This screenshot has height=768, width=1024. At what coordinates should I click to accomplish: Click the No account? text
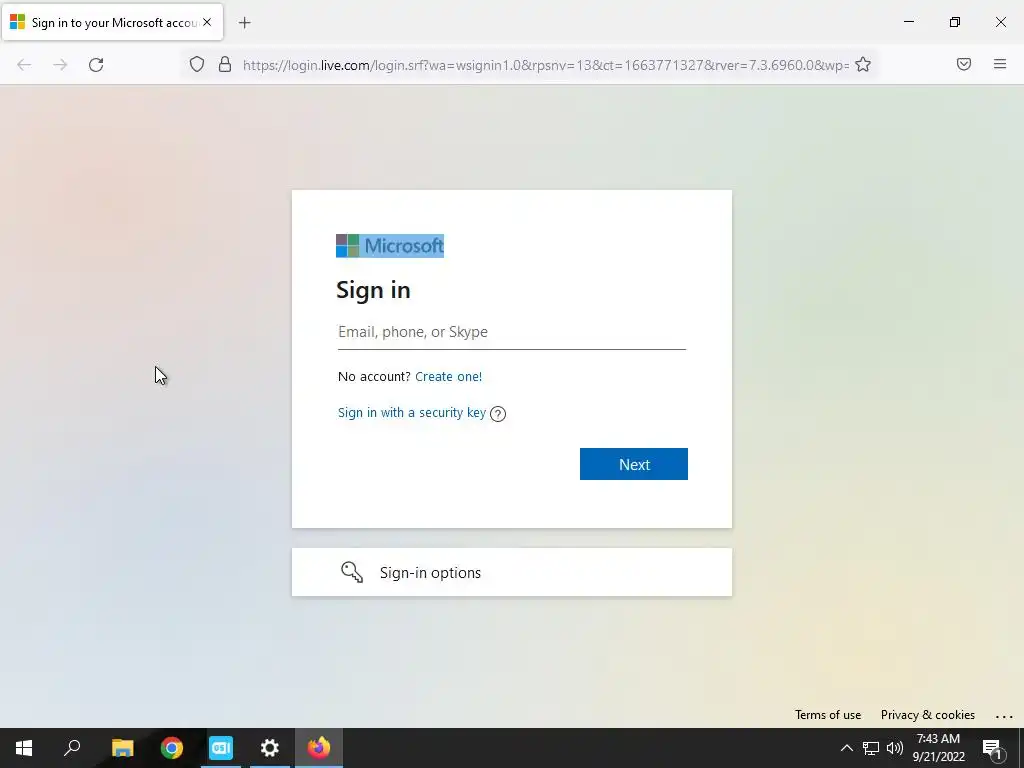[x=374, y=376]
